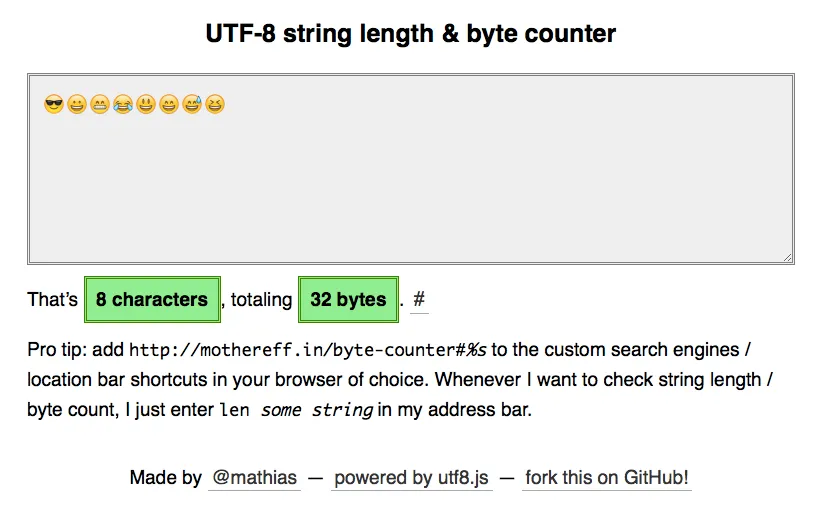Screen dimensions: 819x526
Task: Click the grinning emoji with sweat drop
Action: pos(192,104)
